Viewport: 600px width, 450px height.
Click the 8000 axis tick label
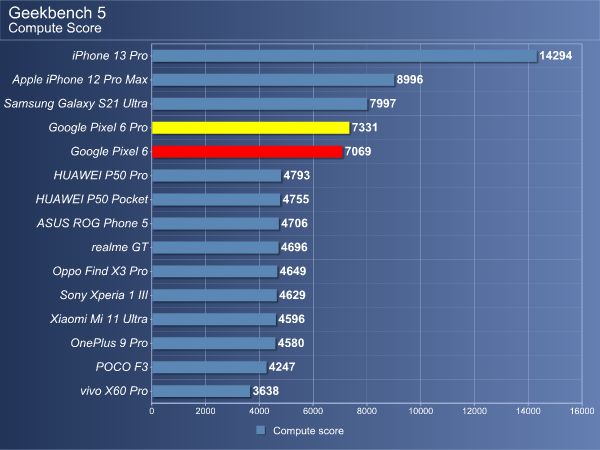[x=367, y=411]
